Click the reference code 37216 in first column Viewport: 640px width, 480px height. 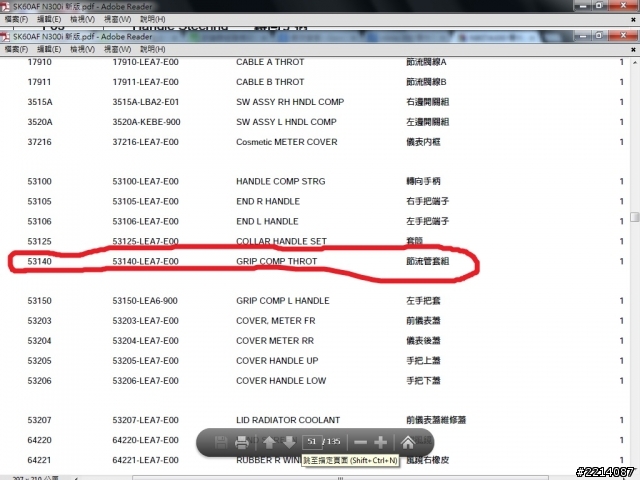(39, 142)
